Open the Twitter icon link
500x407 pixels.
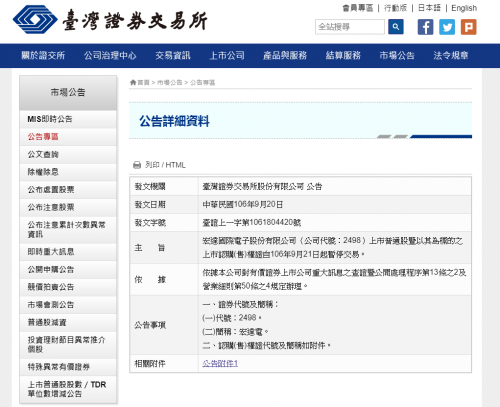pyautogui.click(x=447, y=27)
